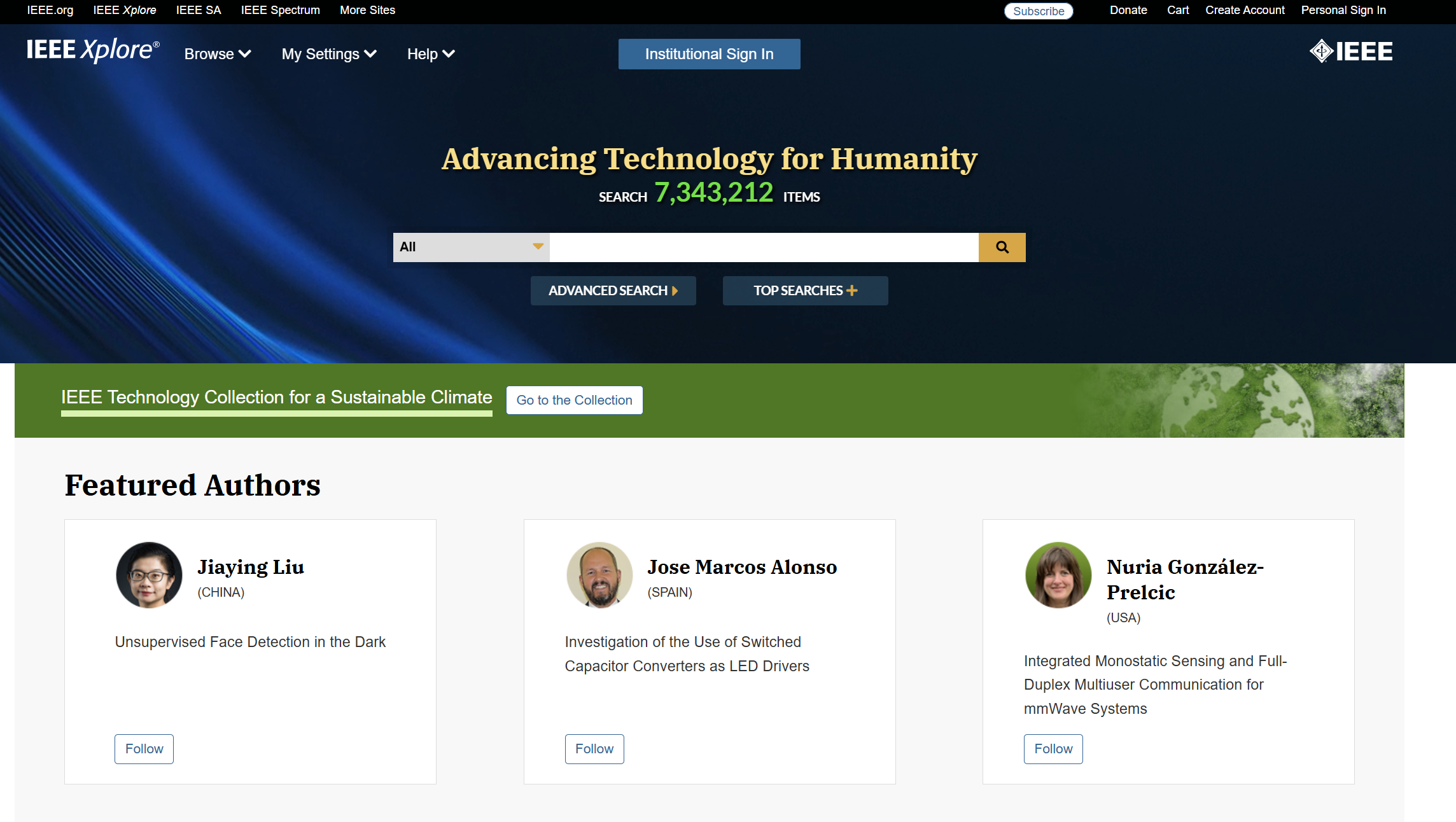The image size is (1456, 822).
Task: Click the '(SPAIN)' country label
Action: click(x=669, y=592)
